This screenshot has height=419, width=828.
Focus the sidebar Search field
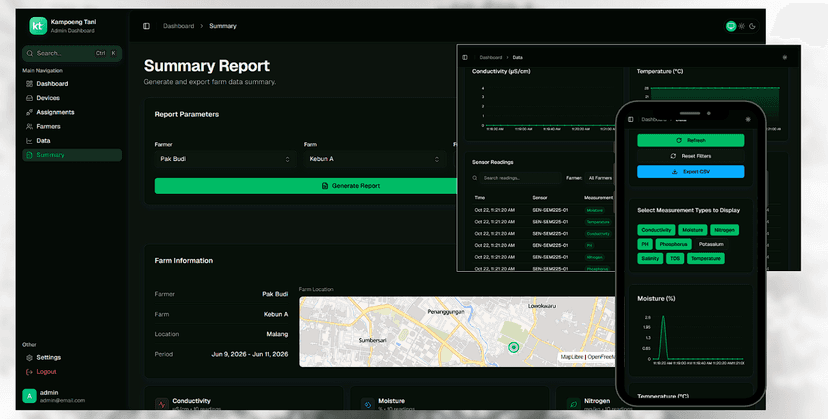tap(72, 53)
